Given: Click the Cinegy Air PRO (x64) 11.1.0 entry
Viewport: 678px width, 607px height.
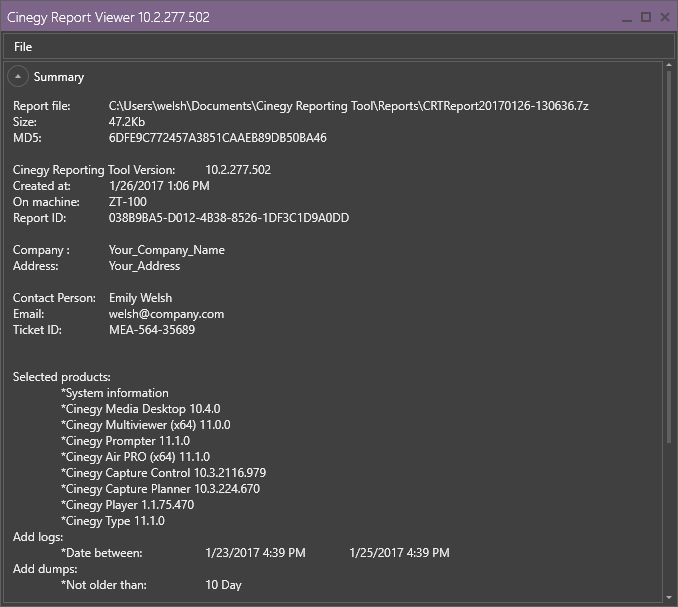Looking at the screenshot, I should (x=135, y=457).
